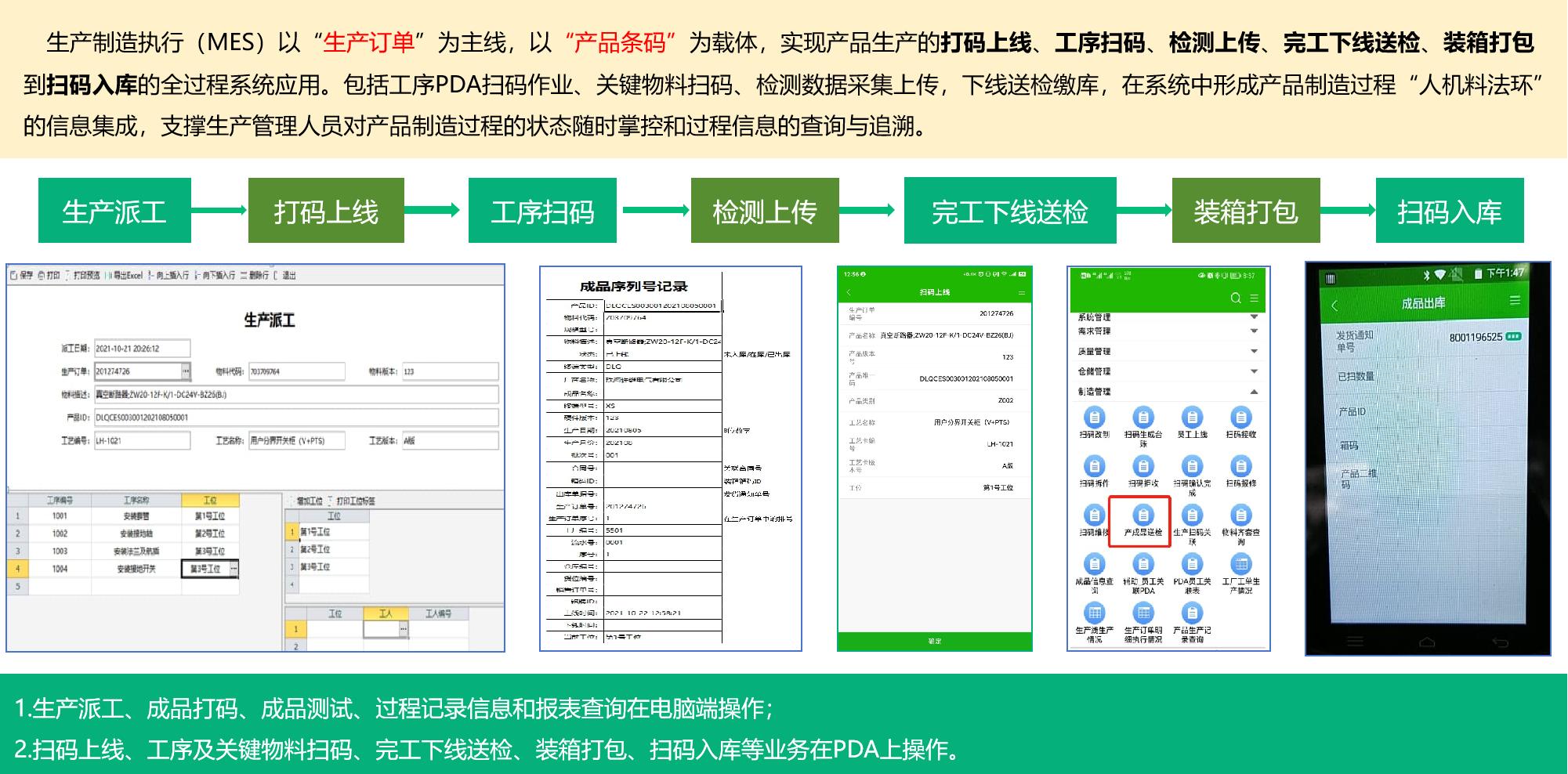Click the 完工下线送检 flow step box
This screenshot has height=774, width=1568.
click(x=1010, y=211)
